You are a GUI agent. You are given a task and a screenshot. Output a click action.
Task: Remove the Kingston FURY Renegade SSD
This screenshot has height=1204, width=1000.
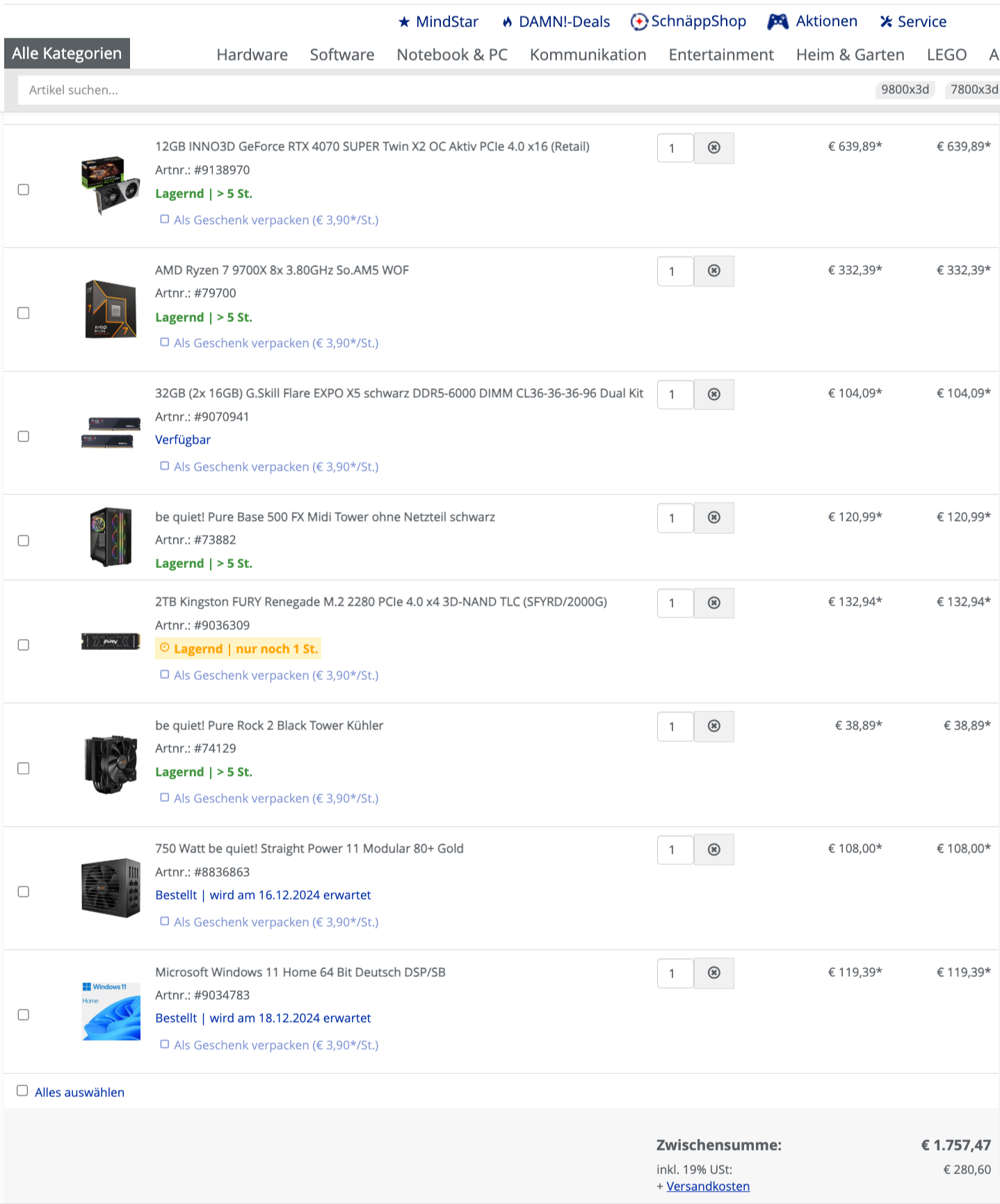(x=713, y=603)
